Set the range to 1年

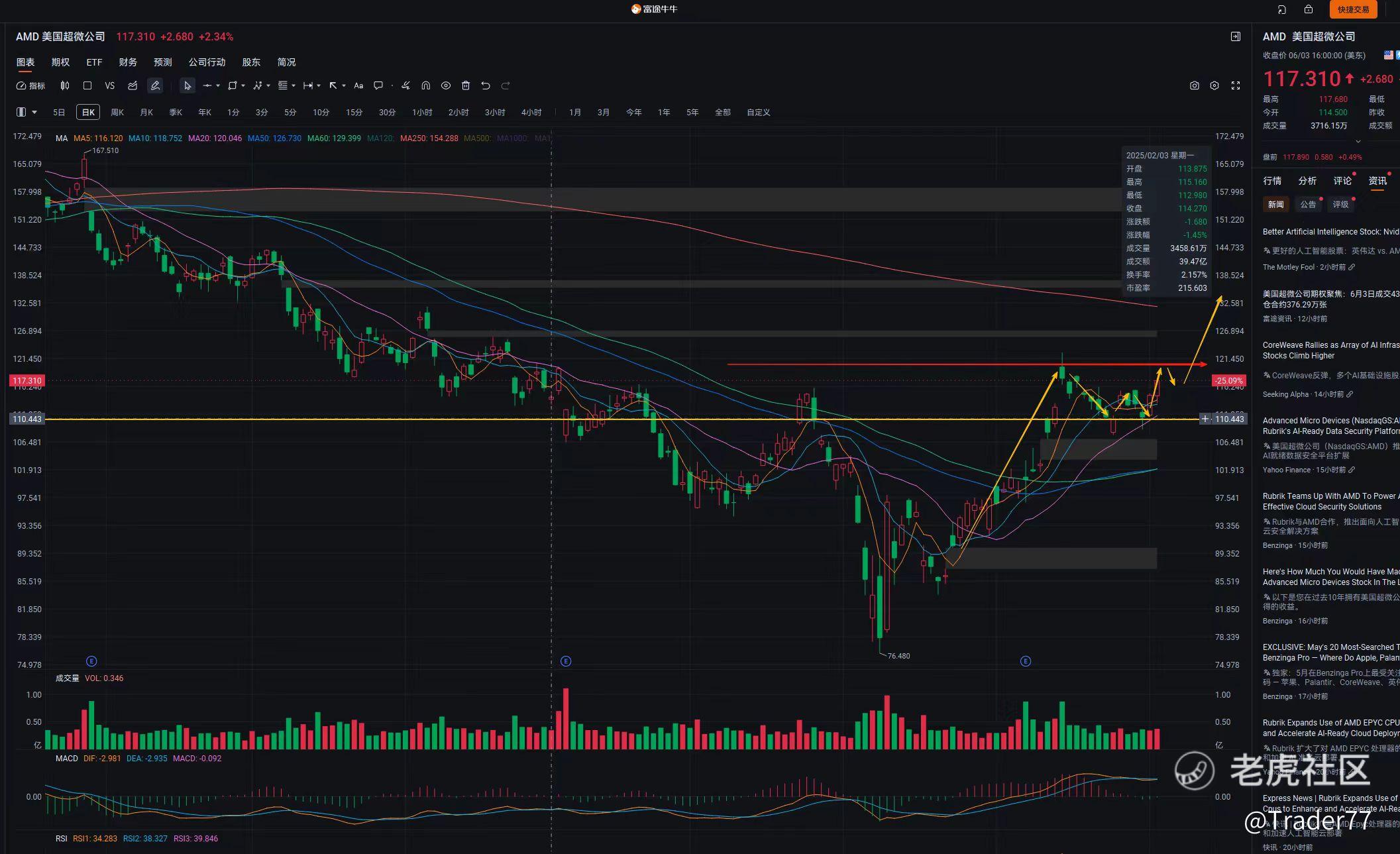point(664,113)
